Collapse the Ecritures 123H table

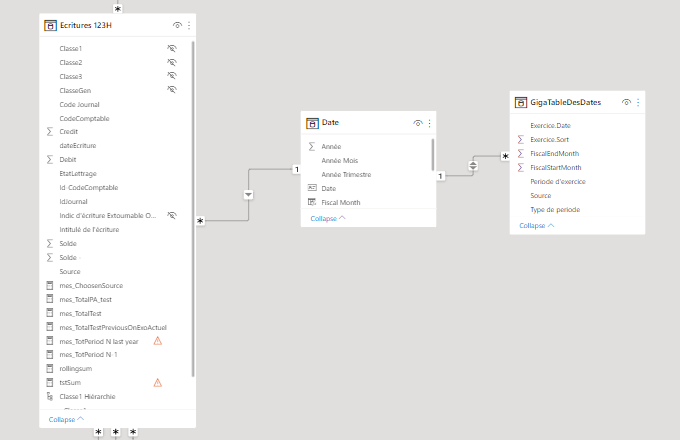pyautogui.click(x=66, y=420)
